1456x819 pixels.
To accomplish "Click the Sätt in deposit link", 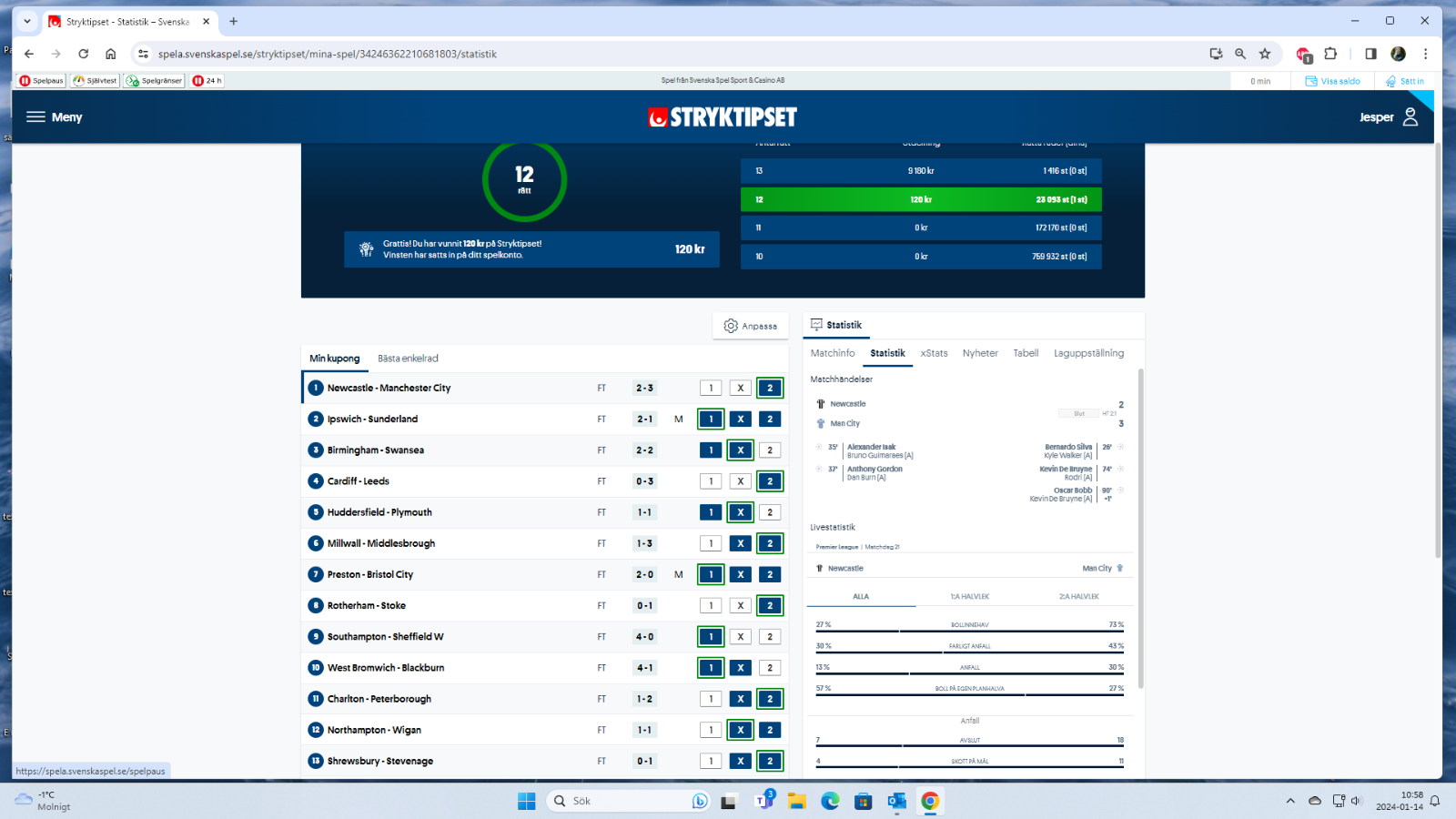I will coord(1405,81).
